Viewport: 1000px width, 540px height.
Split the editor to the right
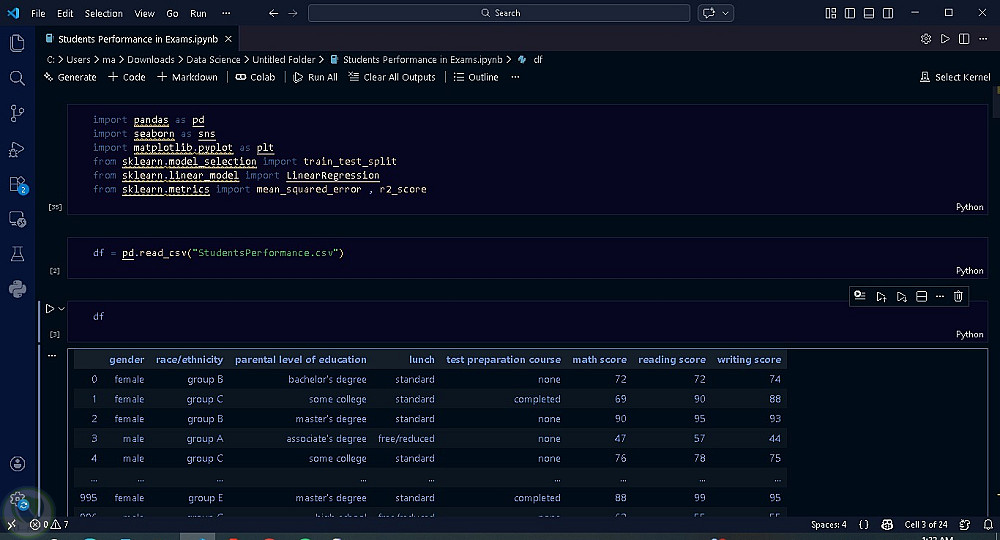964,39
